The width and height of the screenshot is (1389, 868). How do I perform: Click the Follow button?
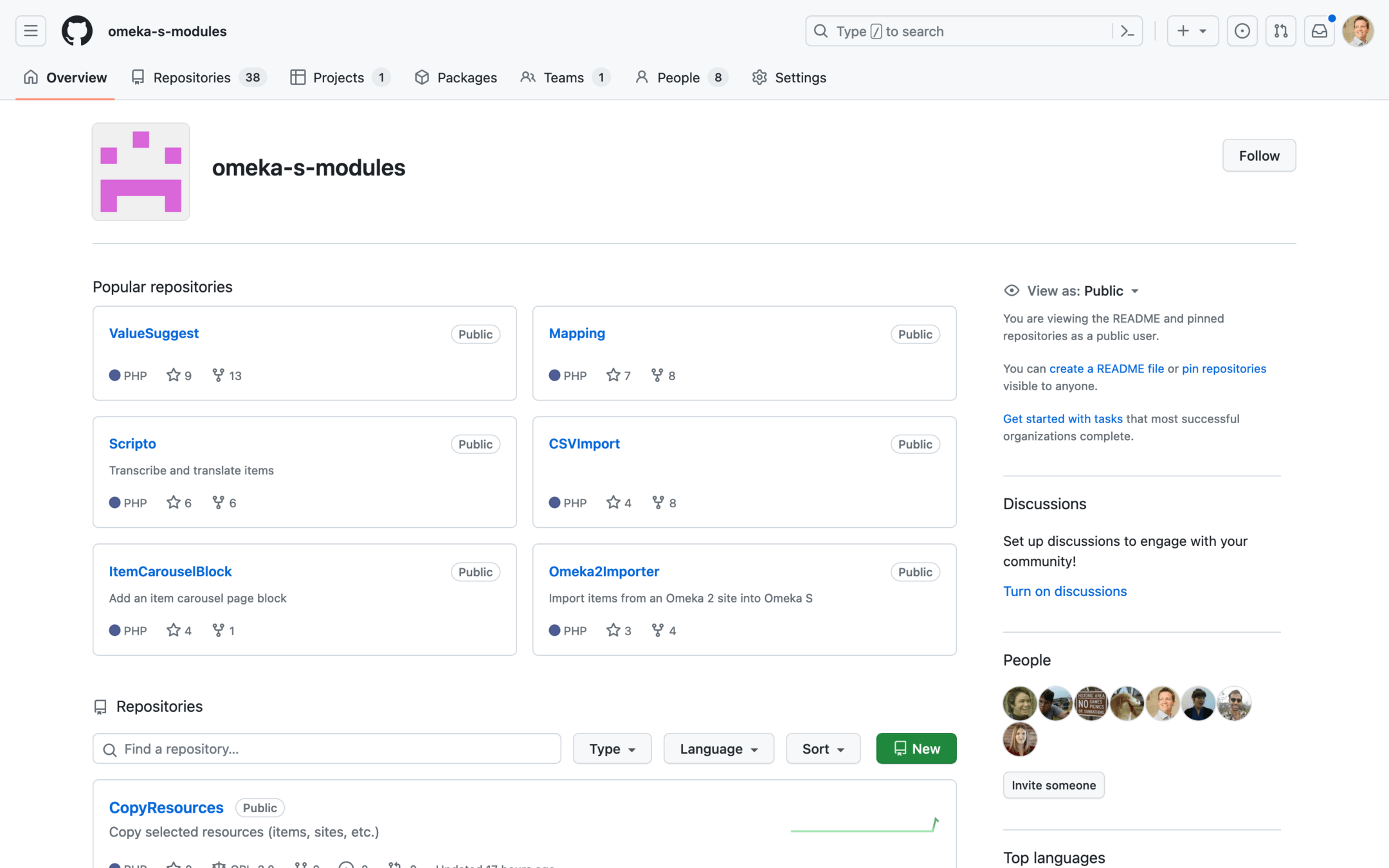pos(1258,156)
